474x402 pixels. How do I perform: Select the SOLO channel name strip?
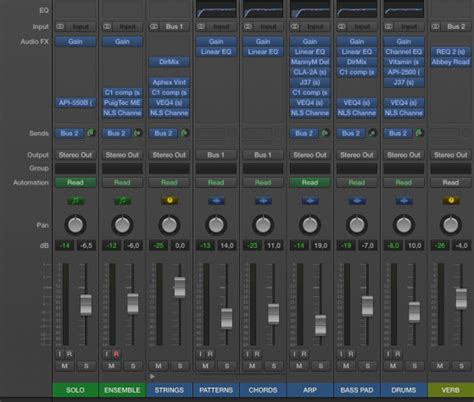coord(75,390)
